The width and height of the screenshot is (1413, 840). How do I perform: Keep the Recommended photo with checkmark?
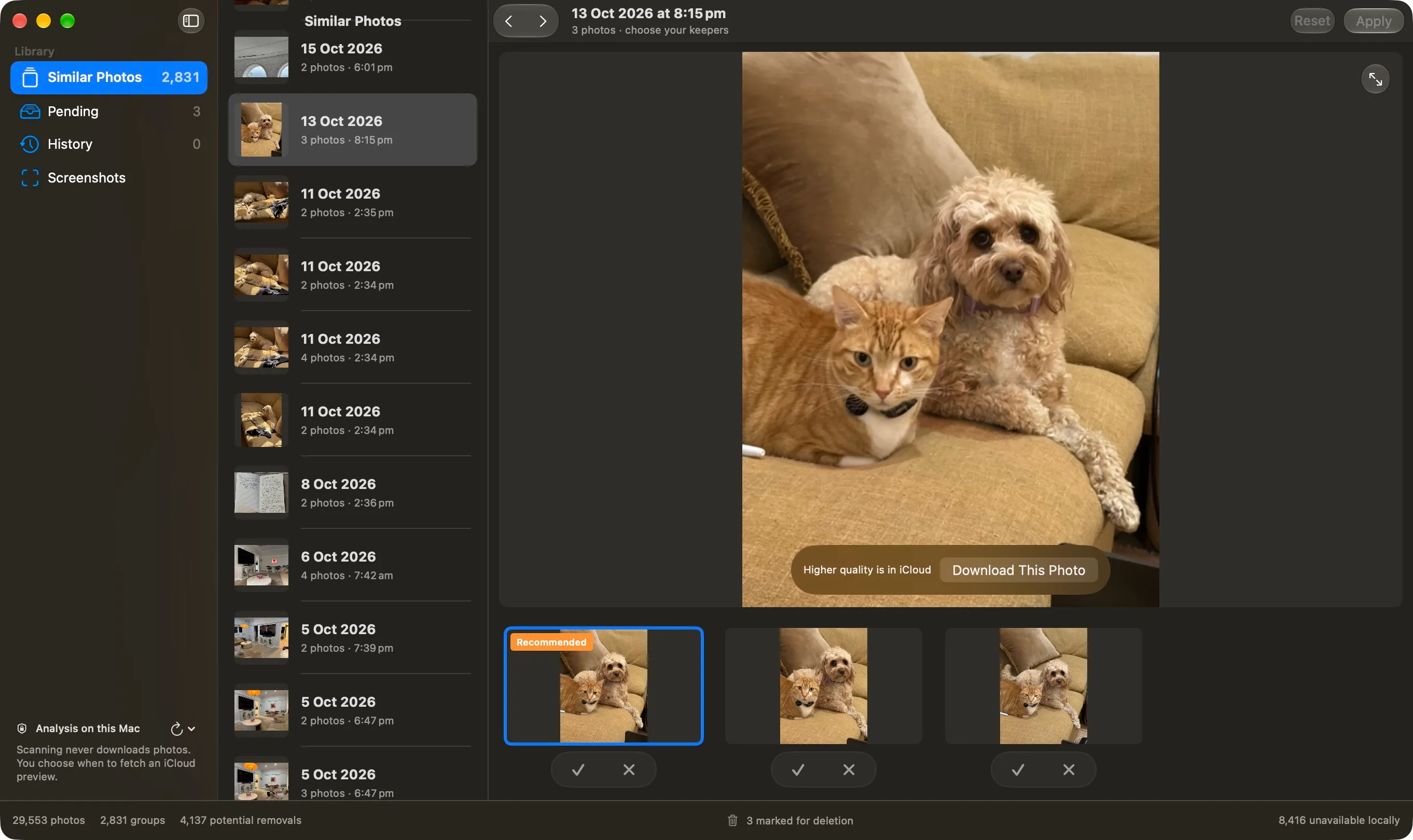[578, 769]
